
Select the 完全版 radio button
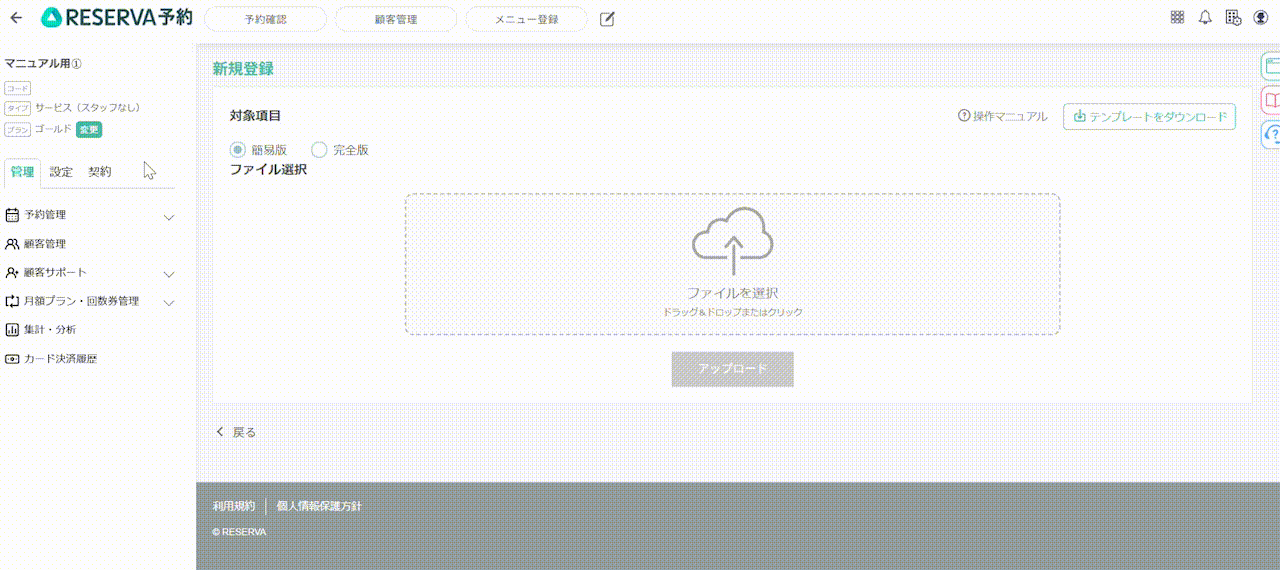(x=319, y=150)
